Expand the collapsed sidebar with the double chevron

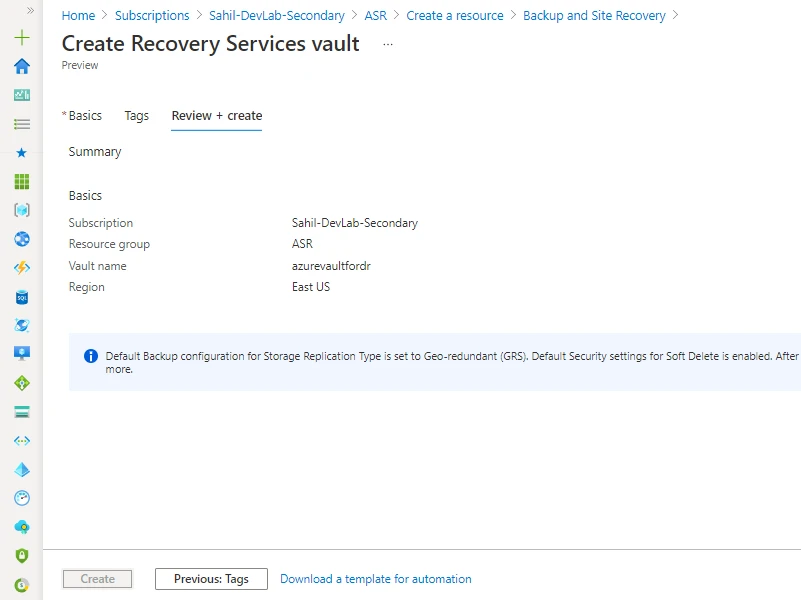[x=31, y=8]
